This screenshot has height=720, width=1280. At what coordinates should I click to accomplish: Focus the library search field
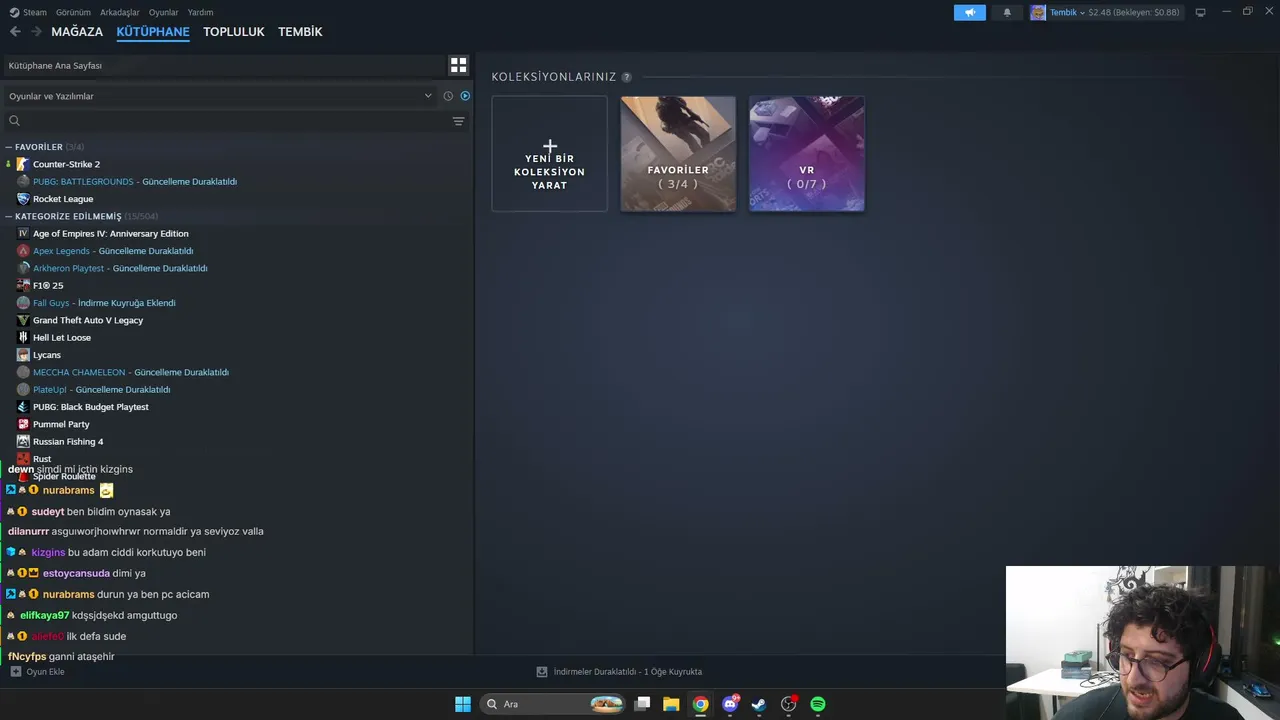(228, 121)
